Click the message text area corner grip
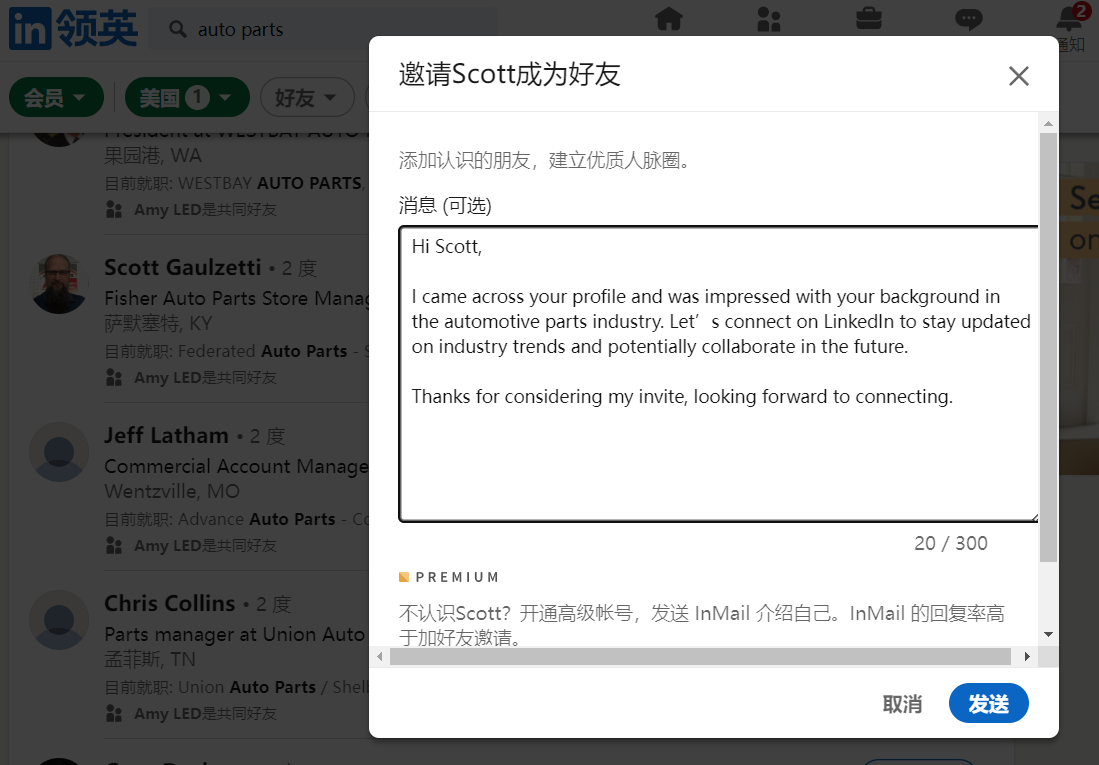The height and width of the screenshot is (765, 1099). [x=1034, y=517]
